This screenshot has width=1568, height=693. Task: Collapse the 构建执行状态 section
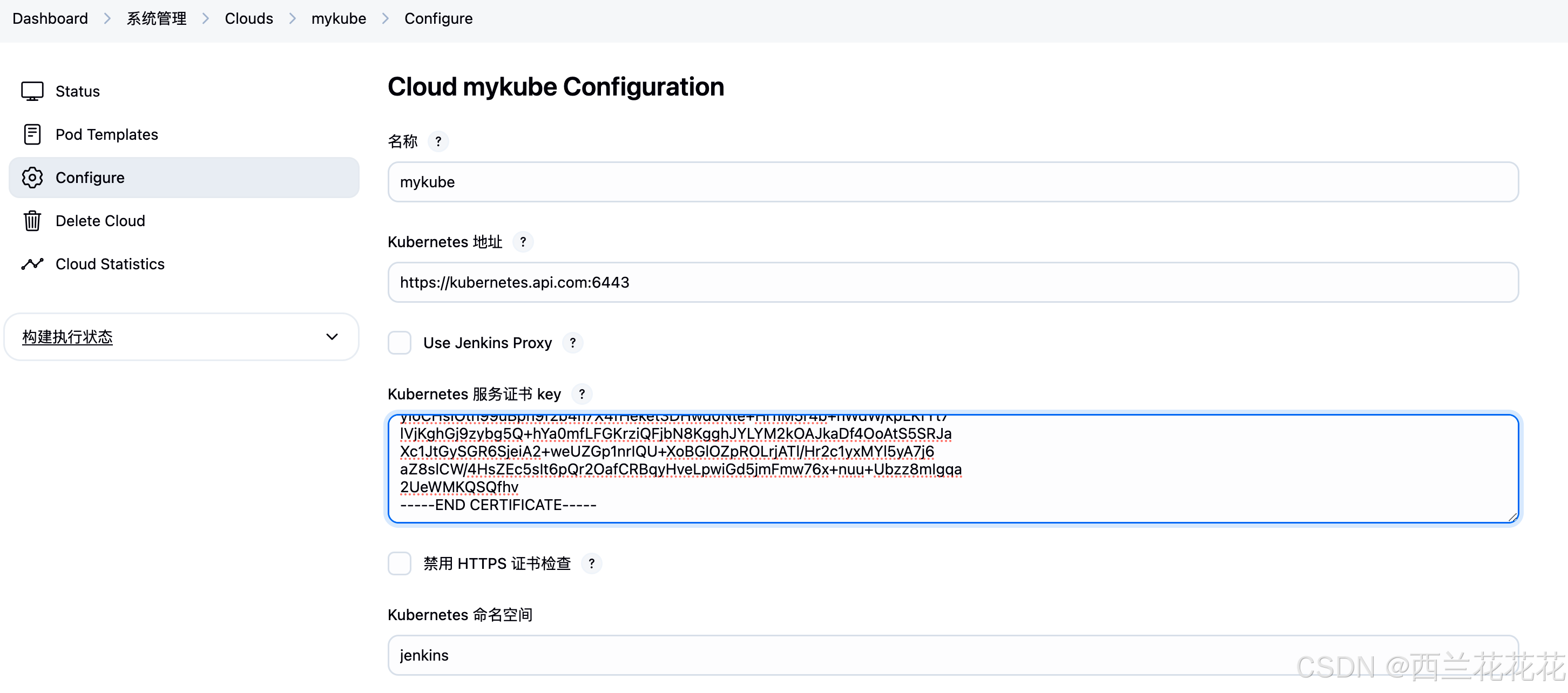331,336
